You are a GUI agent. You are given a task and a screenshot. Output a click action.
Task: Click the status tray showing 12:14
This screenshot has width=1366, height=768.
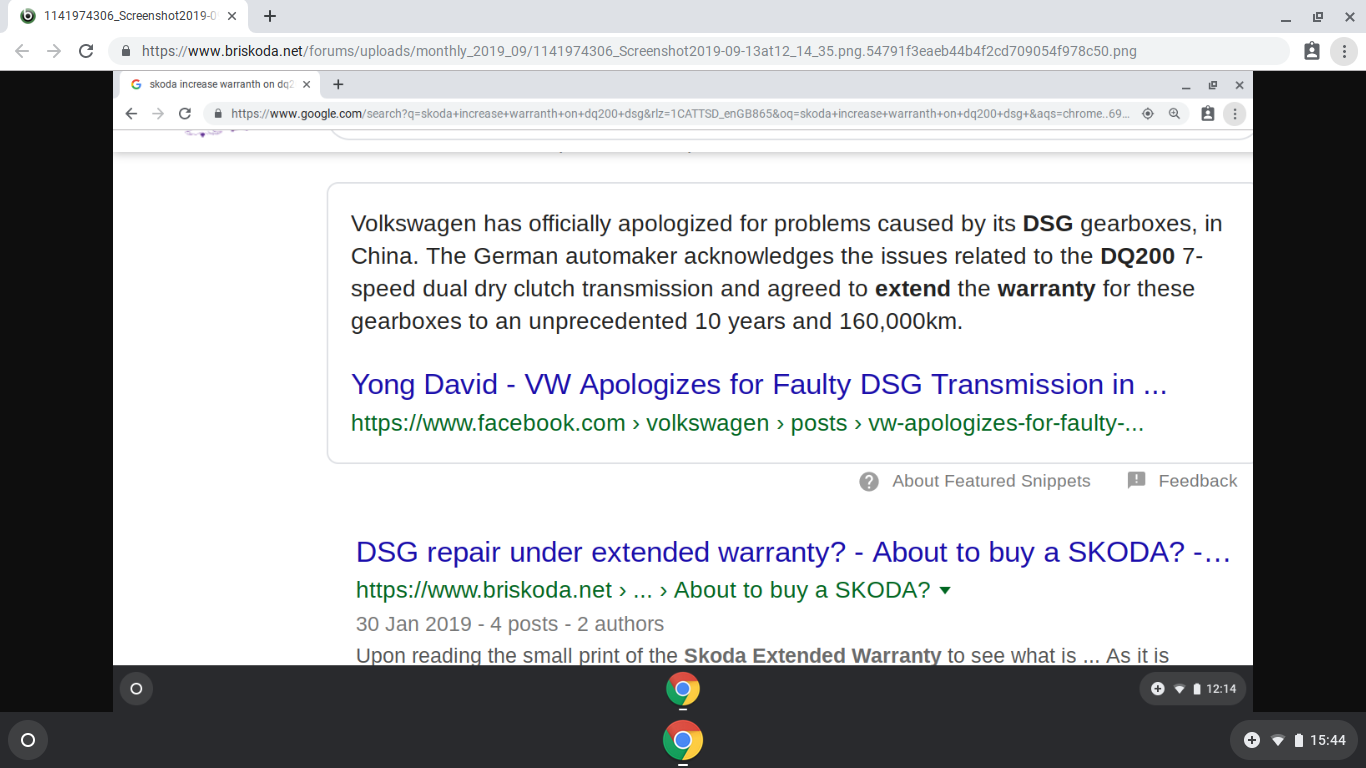tap(1192, 689)
